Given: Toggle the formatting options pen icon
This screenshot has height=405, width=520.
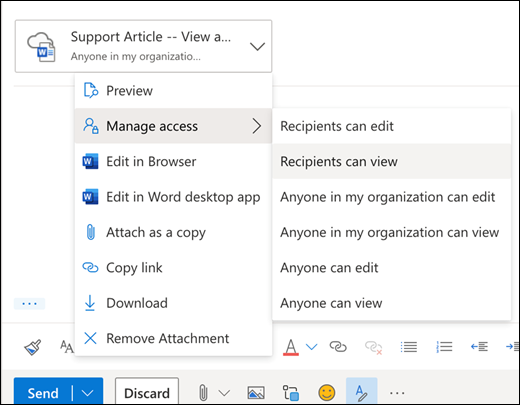Looking at the screenshot, I should point(362,392).
